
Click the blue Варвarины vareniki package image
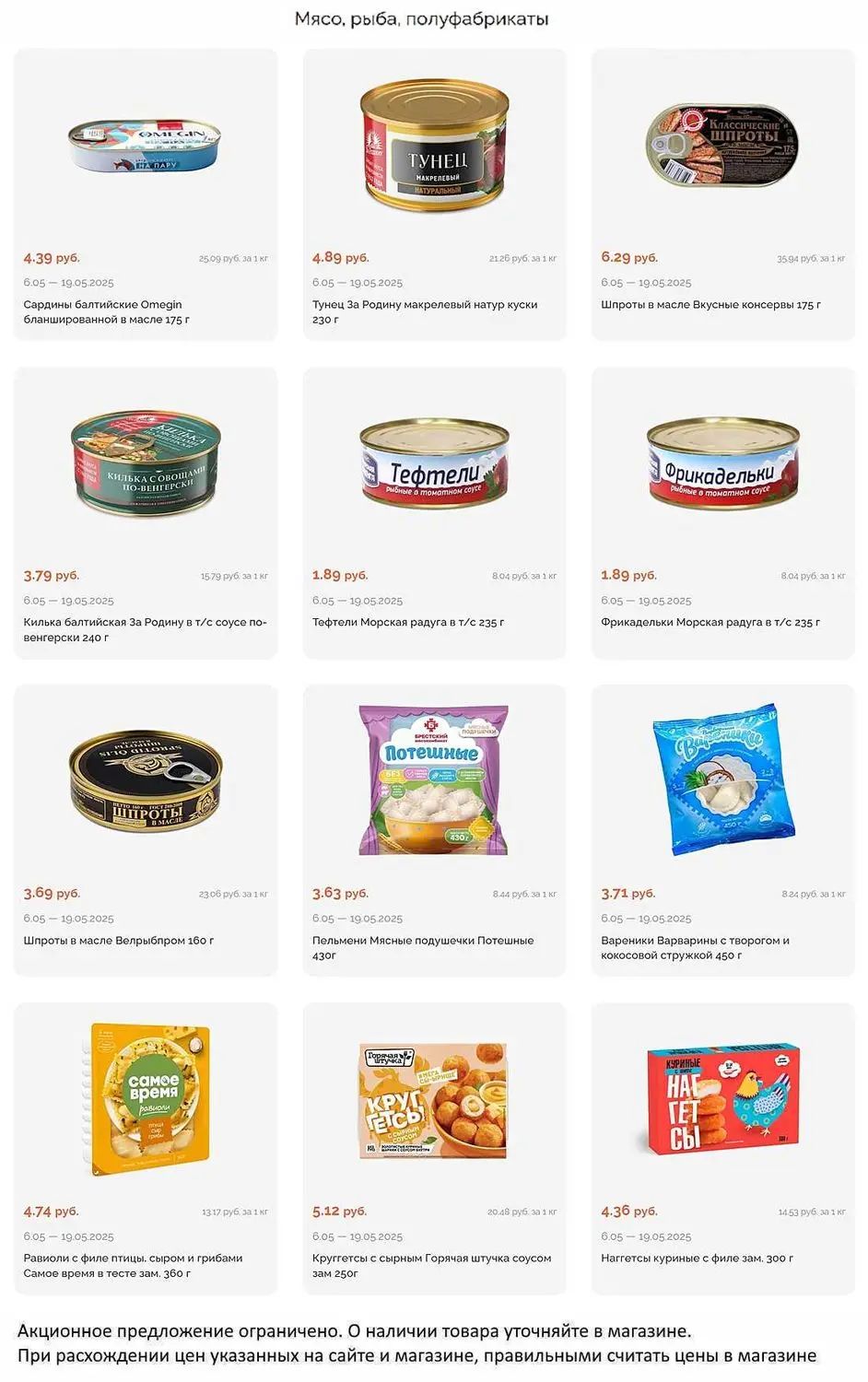coord(723,780)
